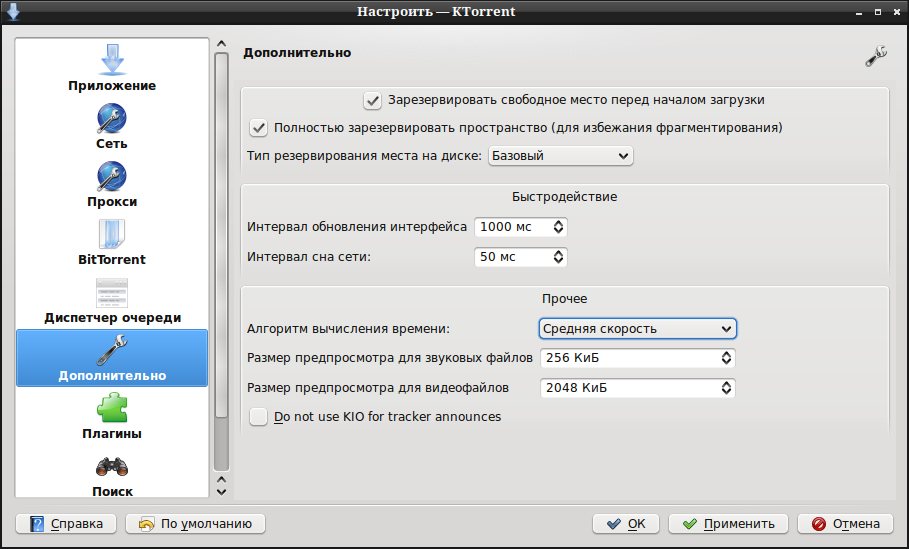This screenshot has height=549, width=909.
Task: Click the Интервал сна сети label
Action: pos(308,257)
